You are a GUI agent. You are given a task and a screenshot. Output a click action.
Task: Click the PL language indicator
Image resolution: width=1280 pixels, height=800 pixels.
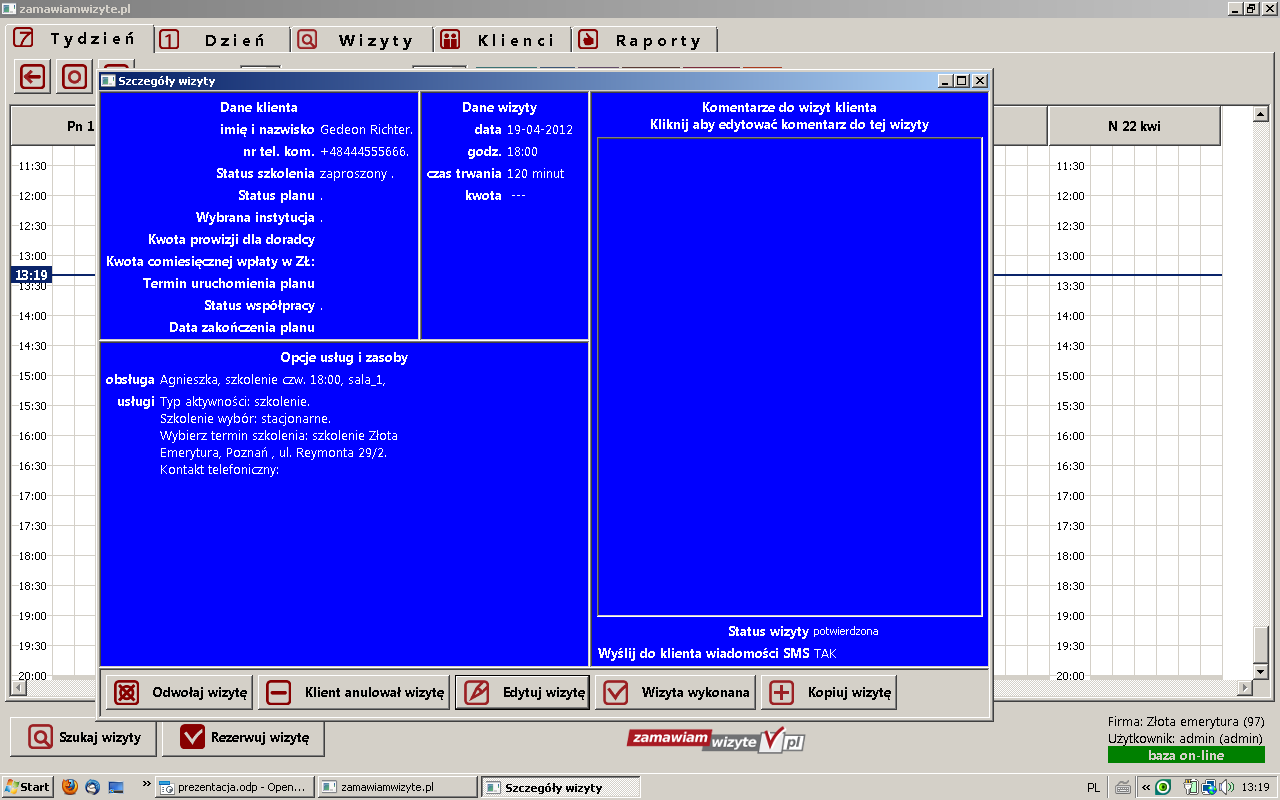coord(1093,787)
